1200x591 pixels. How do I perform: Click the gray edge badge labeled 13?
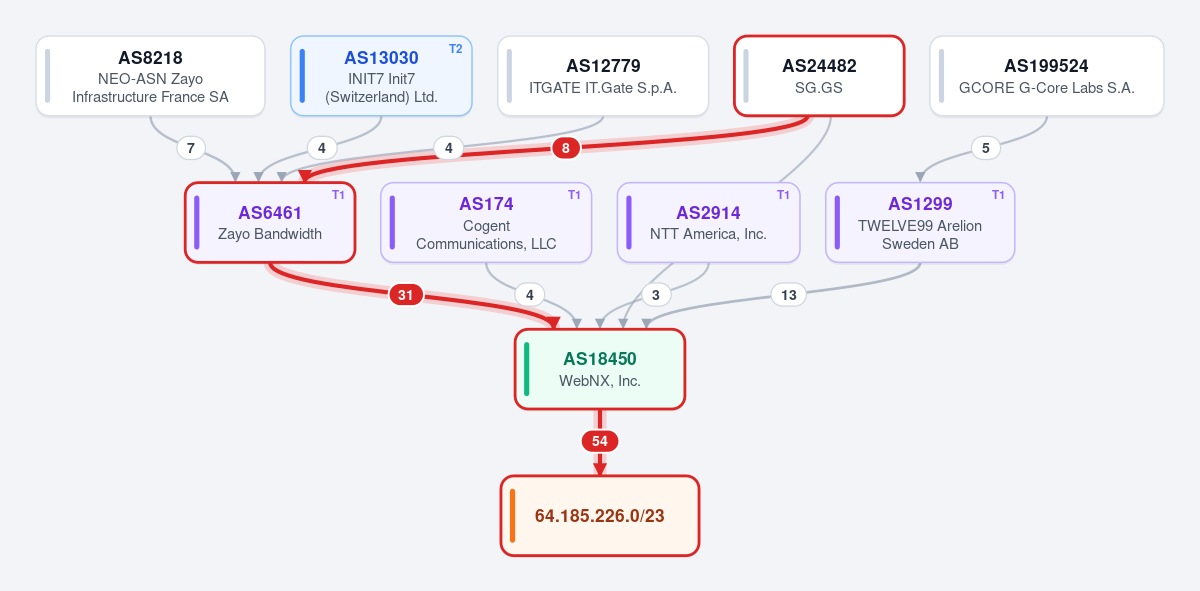[788, 295]
